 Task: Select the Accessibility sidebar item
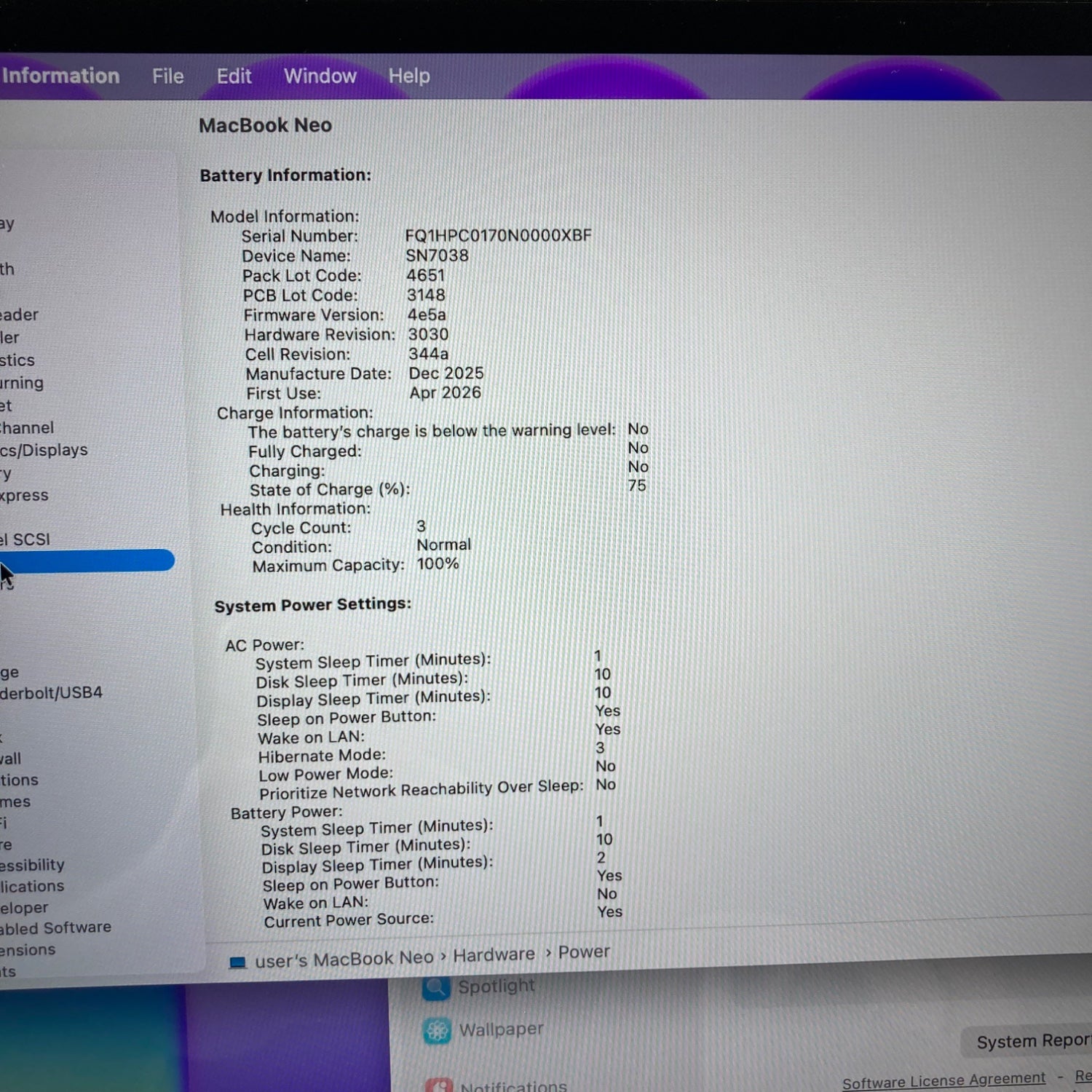pos(32,865)
